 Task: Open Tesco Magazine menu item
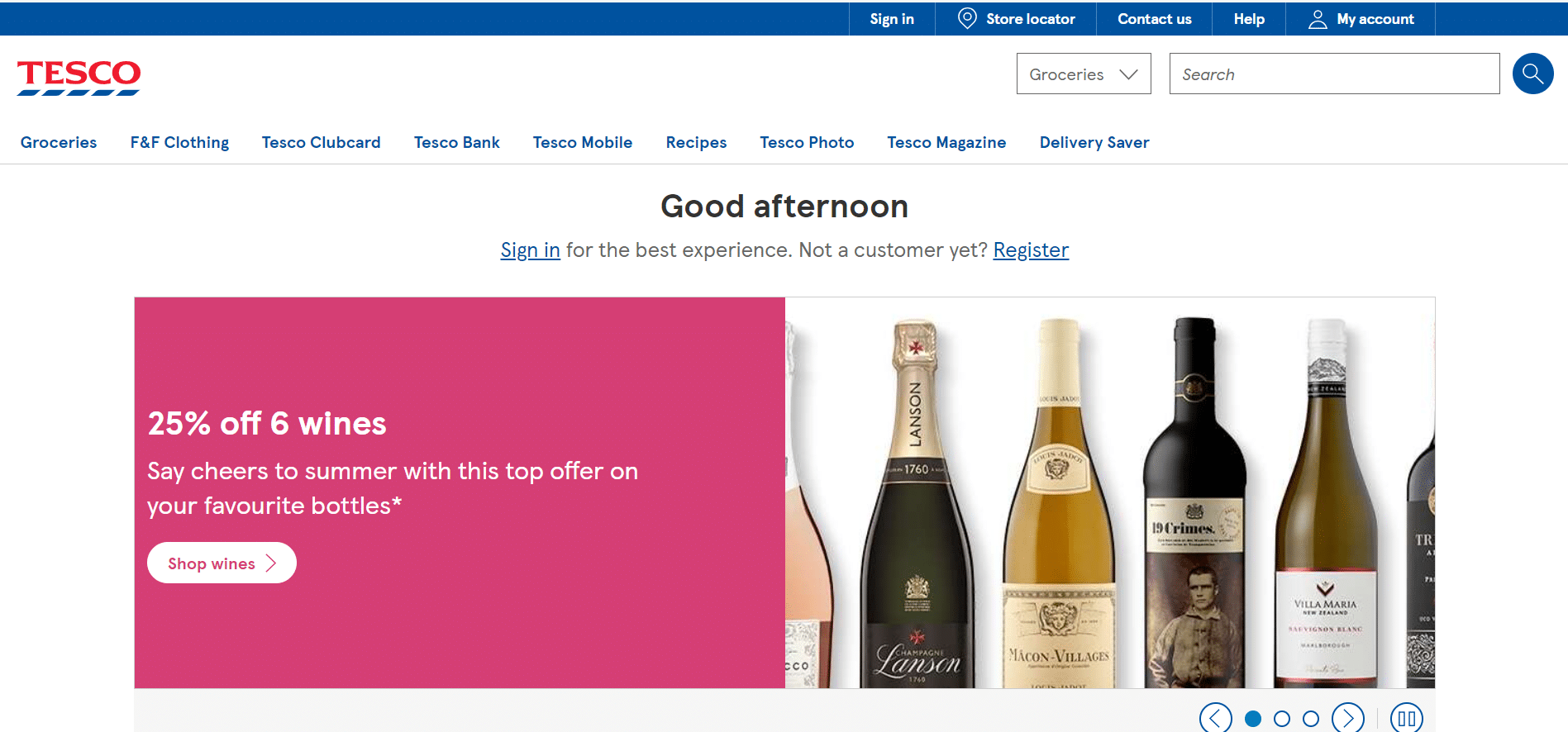tap(946, 142)
